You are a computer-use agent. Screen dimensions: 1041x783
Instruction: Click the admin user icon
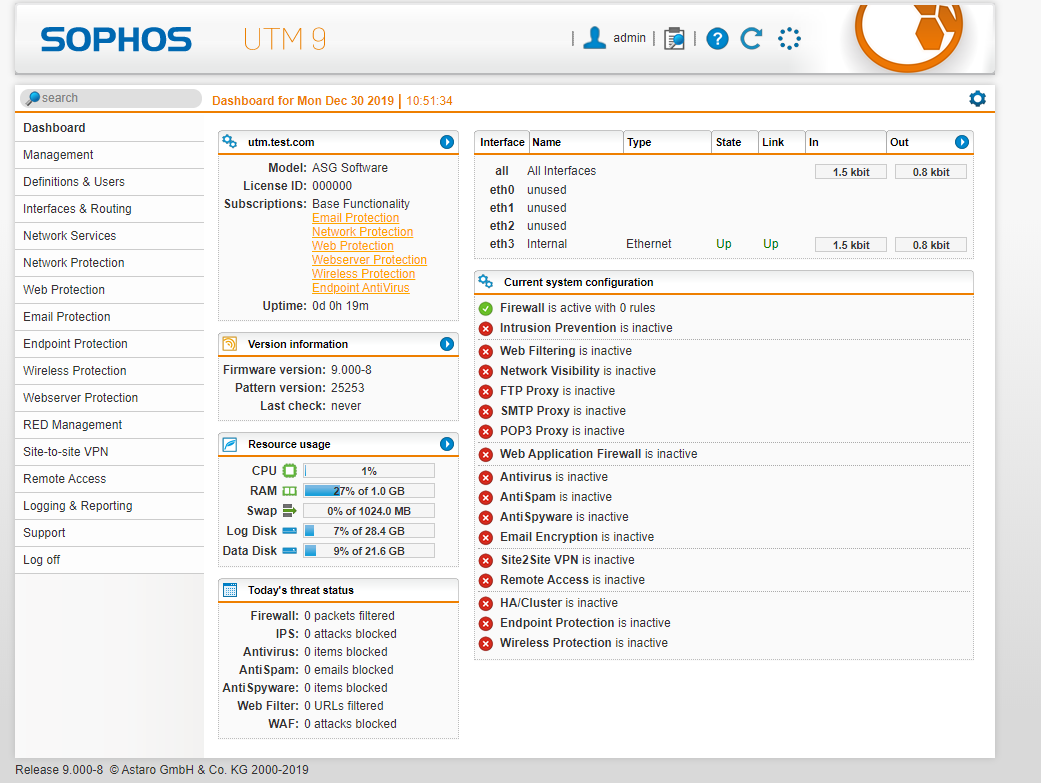point(594,38)
